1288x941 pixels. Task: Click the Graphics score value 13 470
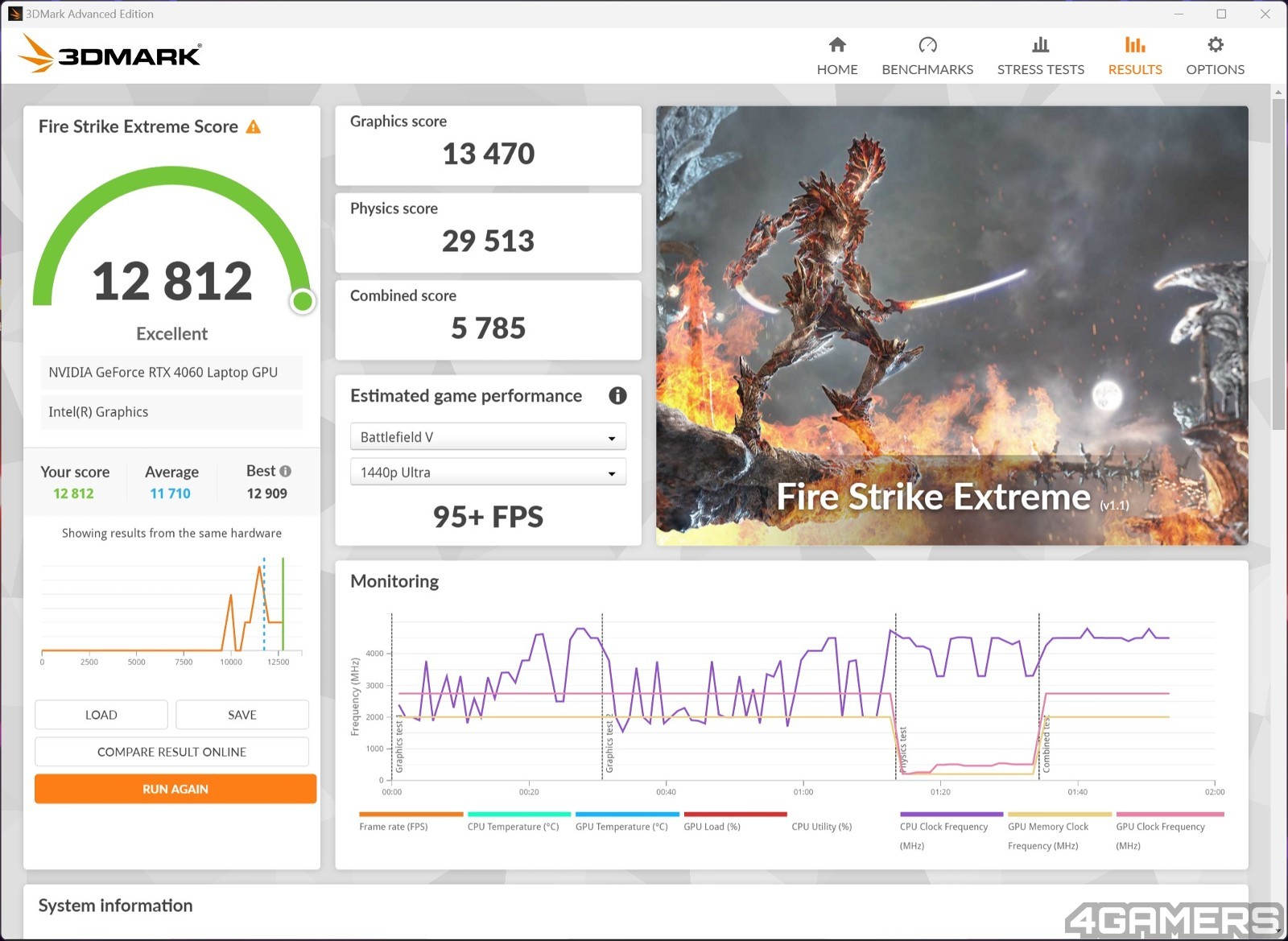488,154
